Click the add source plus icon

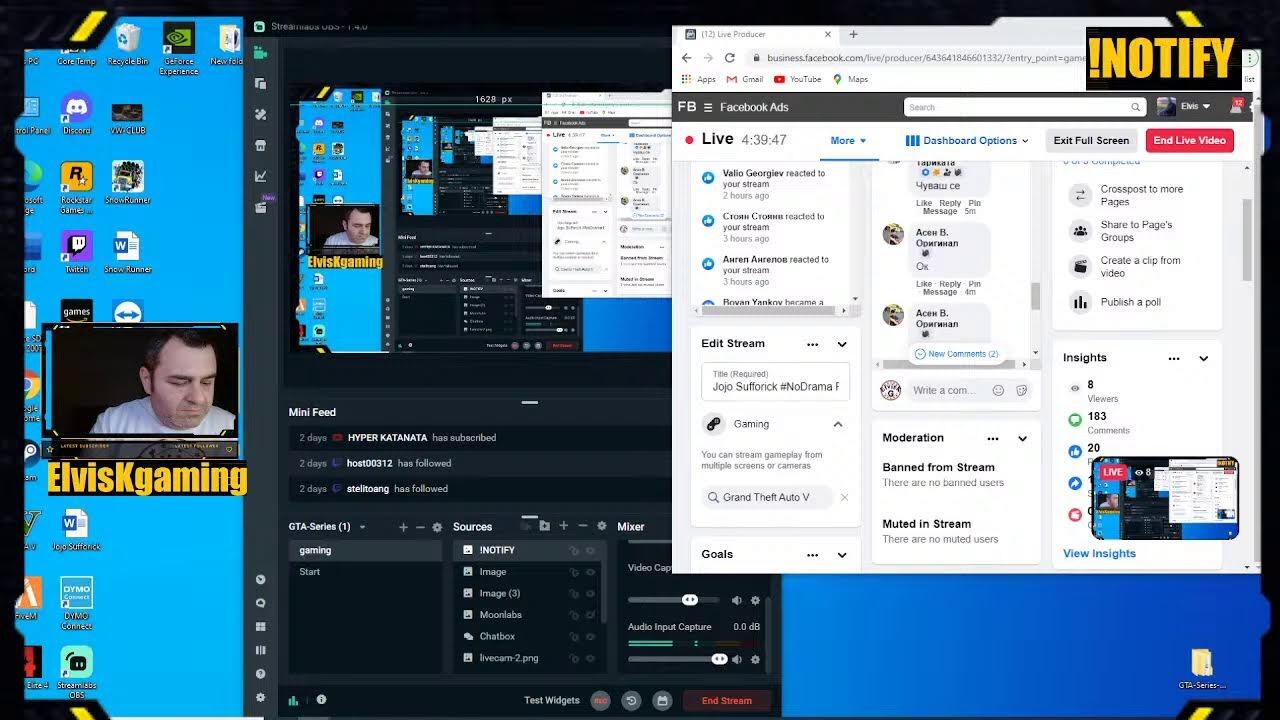click(x=563, y=526)
